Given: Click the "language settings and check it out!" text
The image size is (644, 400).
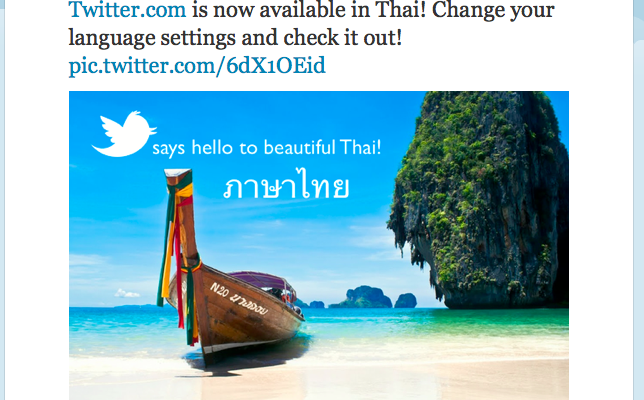Looking at the screenshot, I should tap(234, 39).
